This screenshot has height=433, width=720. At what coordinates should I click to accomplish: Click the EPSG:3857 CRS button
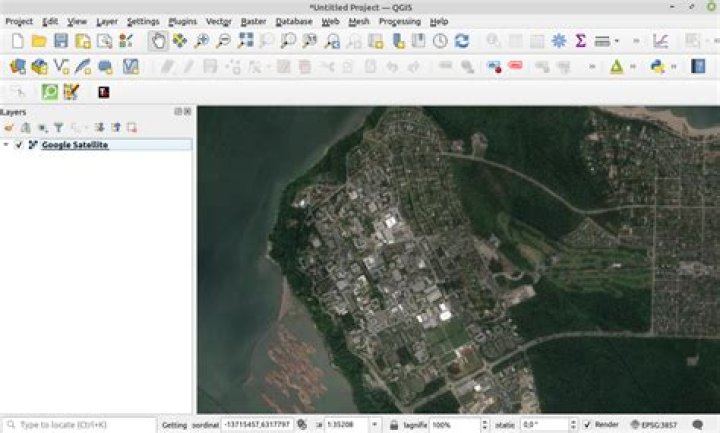pyautogui.click(x=653, y=425)
